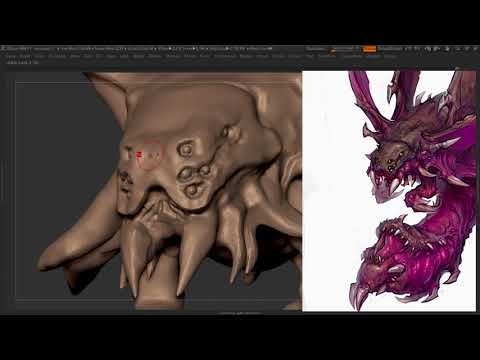The height and width of the screenshot is (360, 480).
Task: Click the sculpted creature's large round eye
Action: pos(185,149)
